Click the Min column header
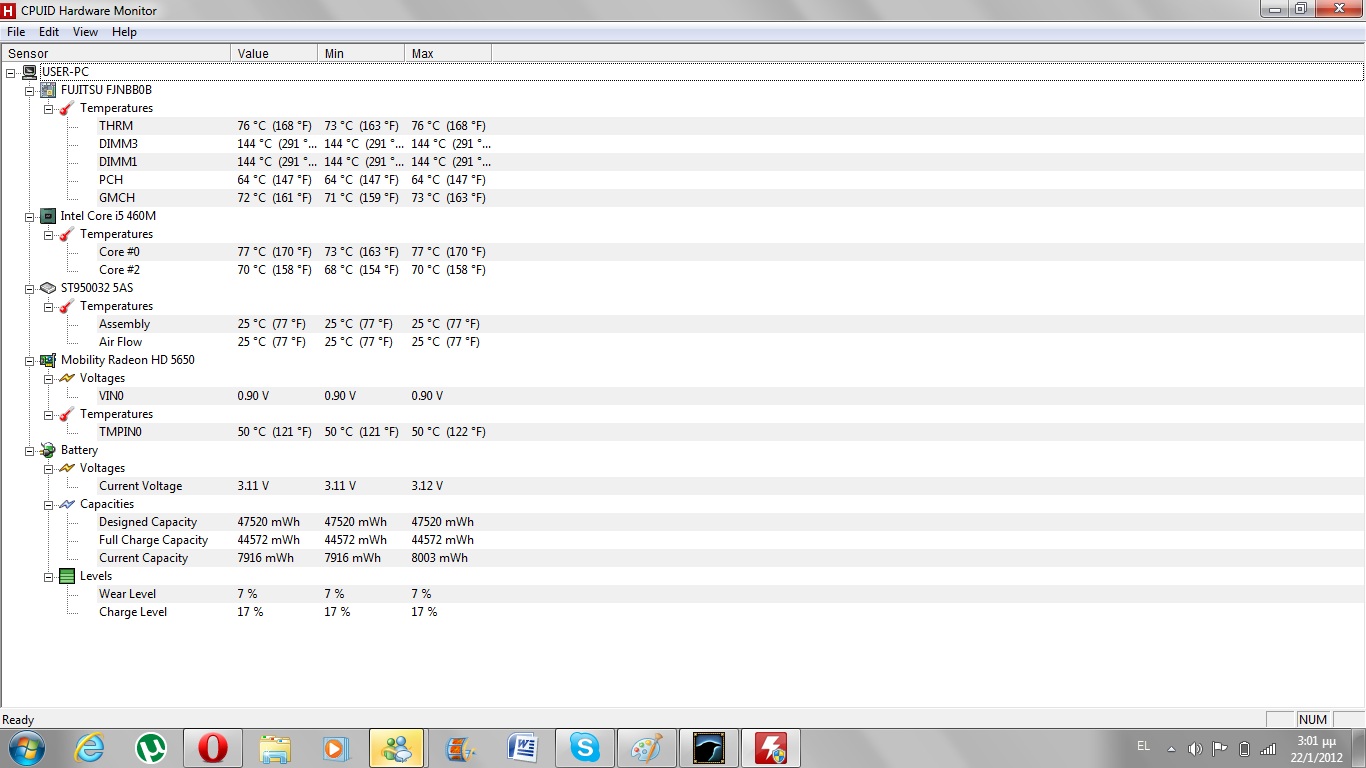 click(x=361, y=53)
